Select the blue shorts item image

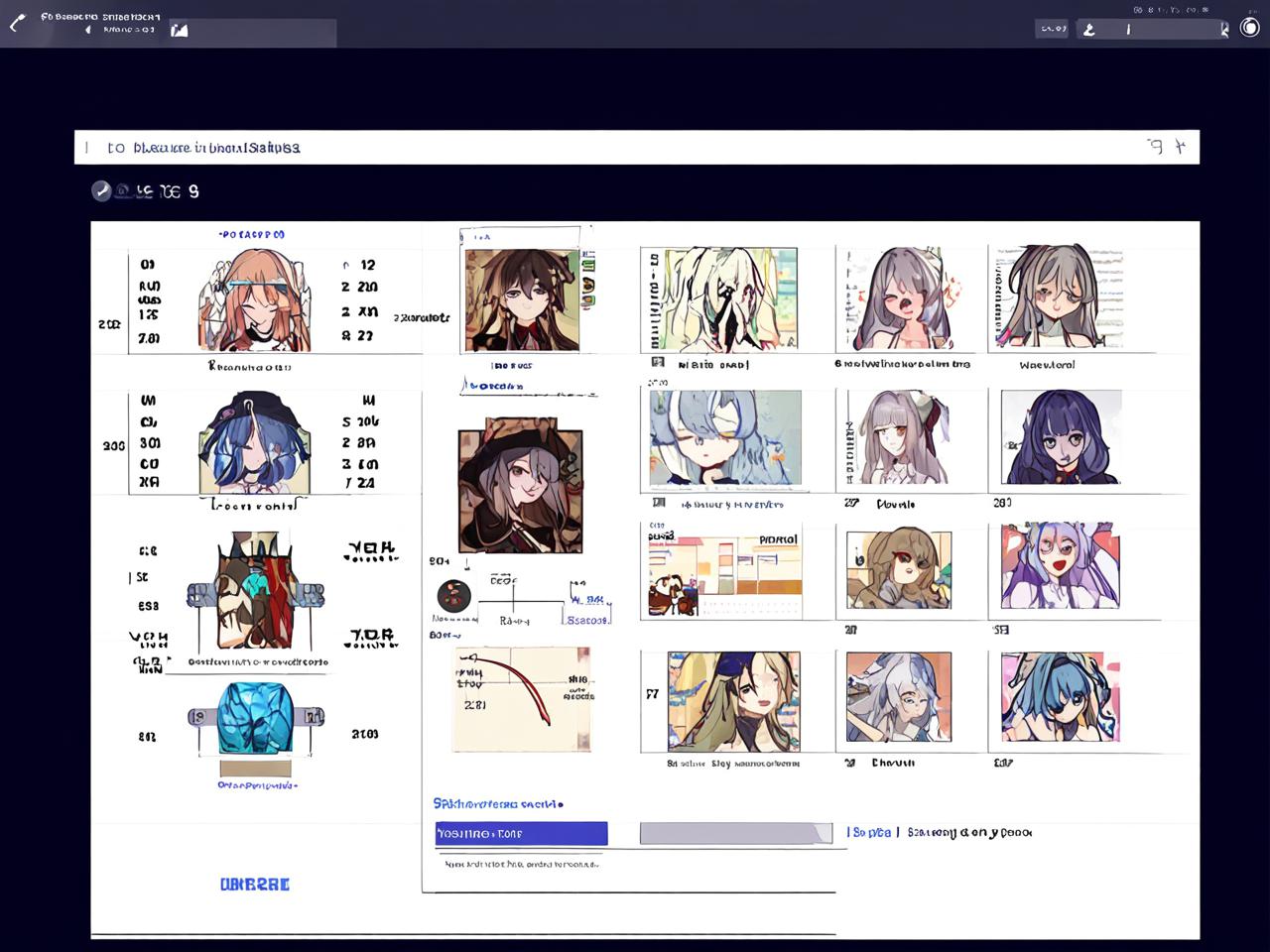(256, 718)
